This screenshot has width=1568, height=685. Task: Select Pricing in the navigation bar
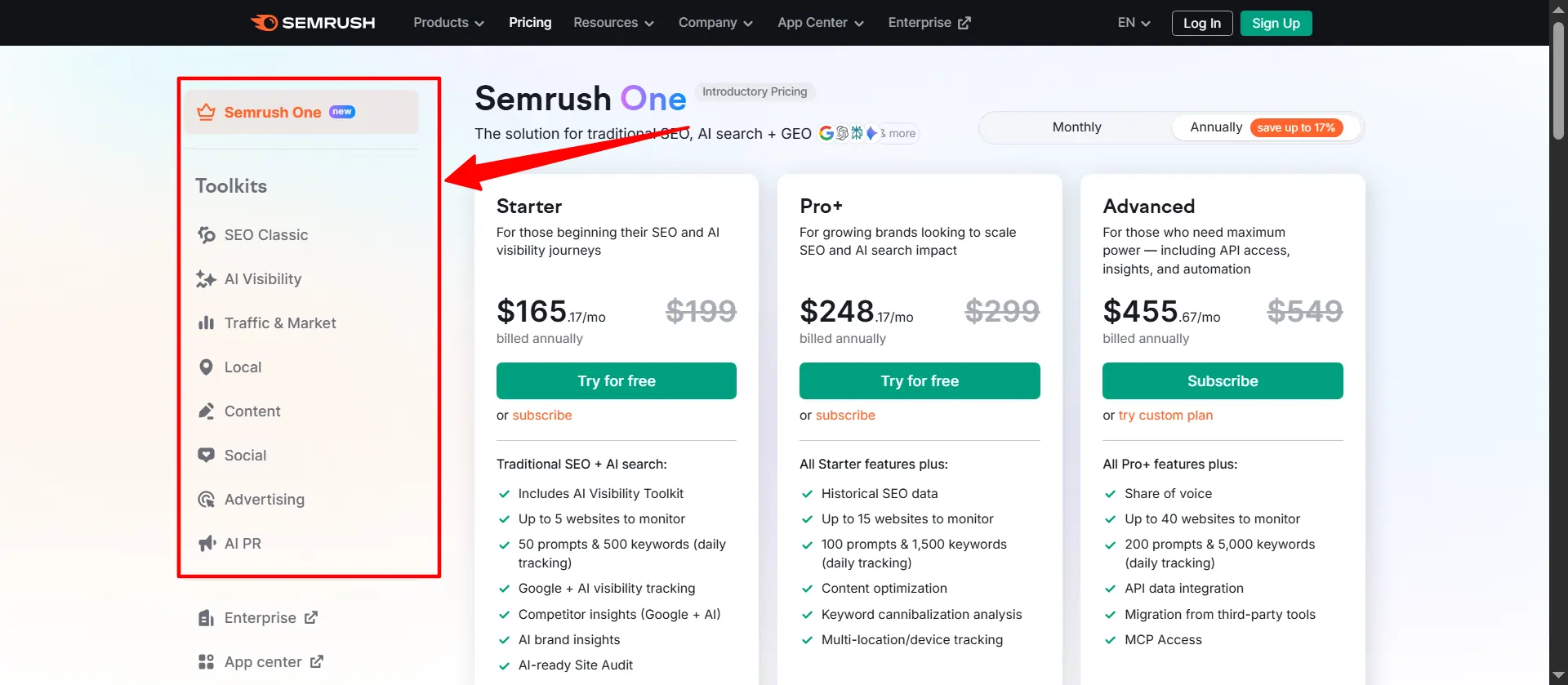(x=530, y=23)
